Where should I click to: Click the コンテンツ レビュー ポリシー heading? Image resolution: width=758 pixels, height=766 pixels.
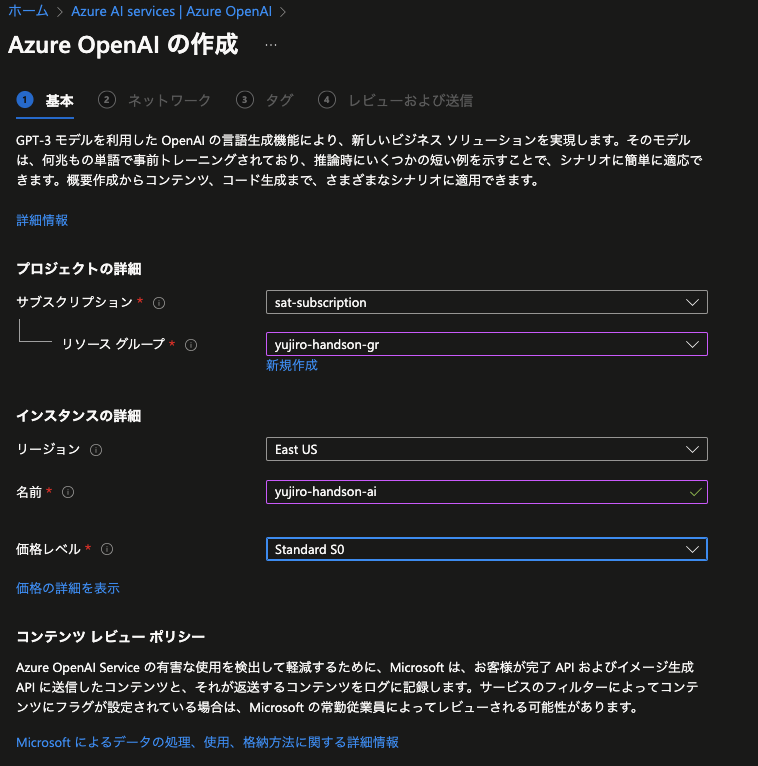click(111, 637)
